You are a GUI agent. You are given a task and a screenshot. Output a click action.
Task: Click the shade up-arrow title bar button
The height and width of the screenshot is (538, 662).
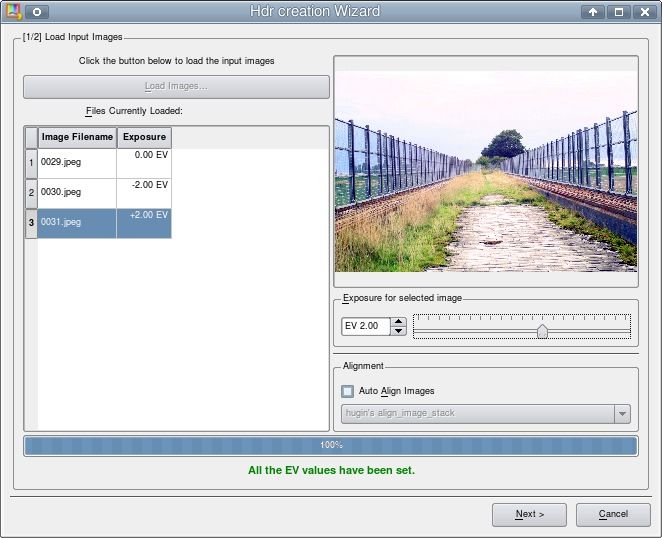coord(593,12)
